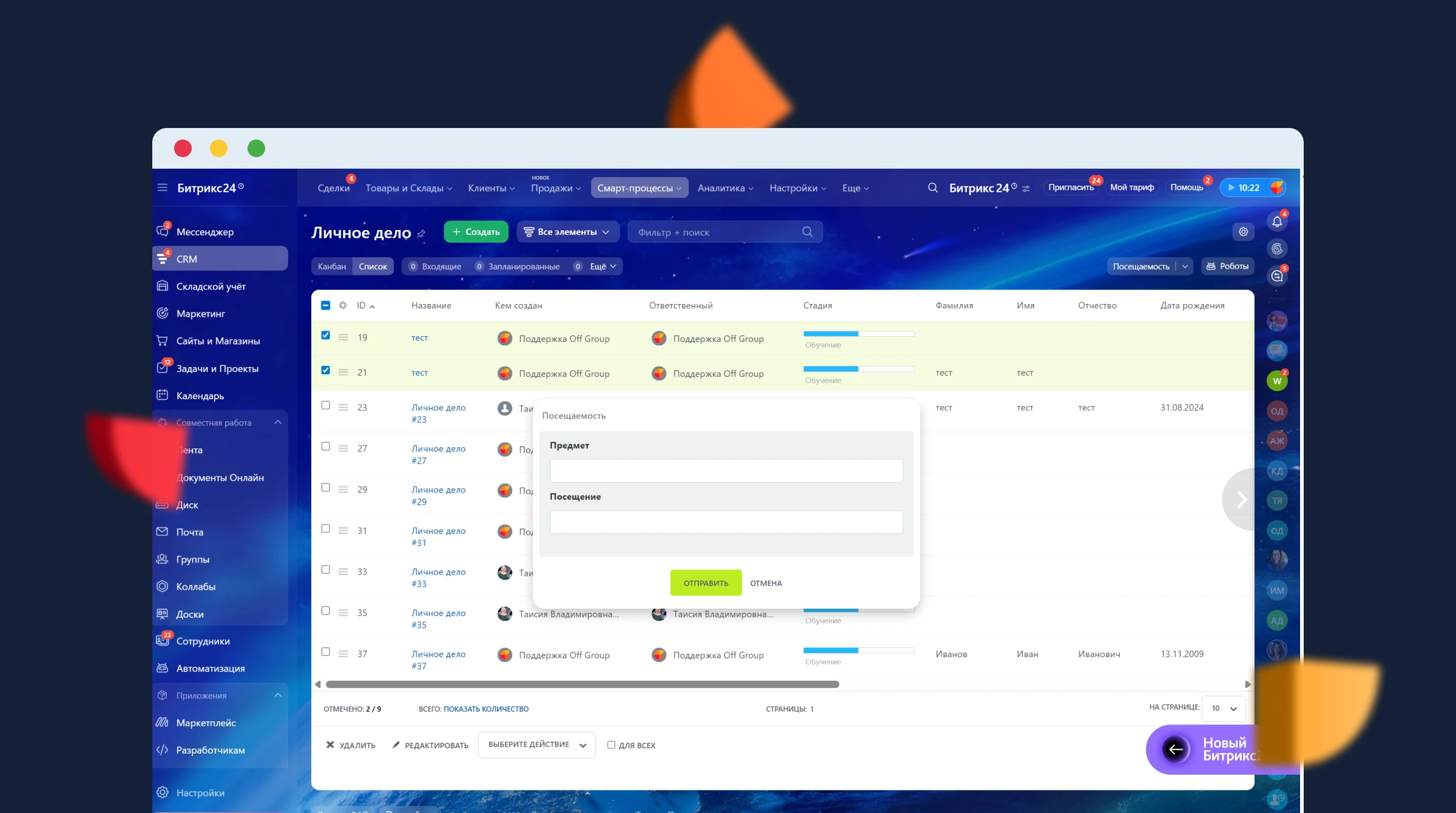Expand the Все элементы dropdown
1456x813 pixels.
point(567,232)
